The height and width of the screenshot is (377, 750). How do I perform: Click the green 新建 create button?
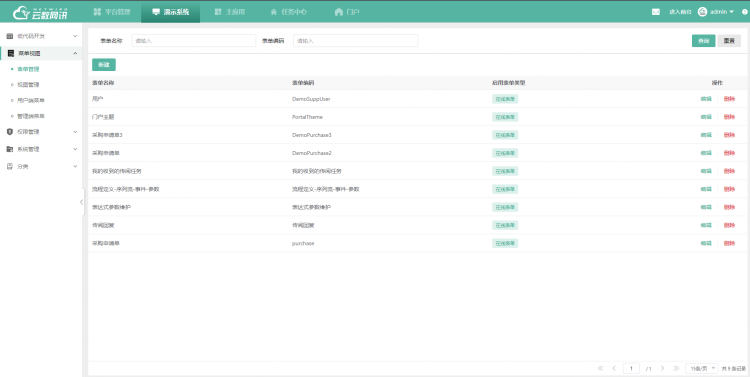tap(104, 65)
